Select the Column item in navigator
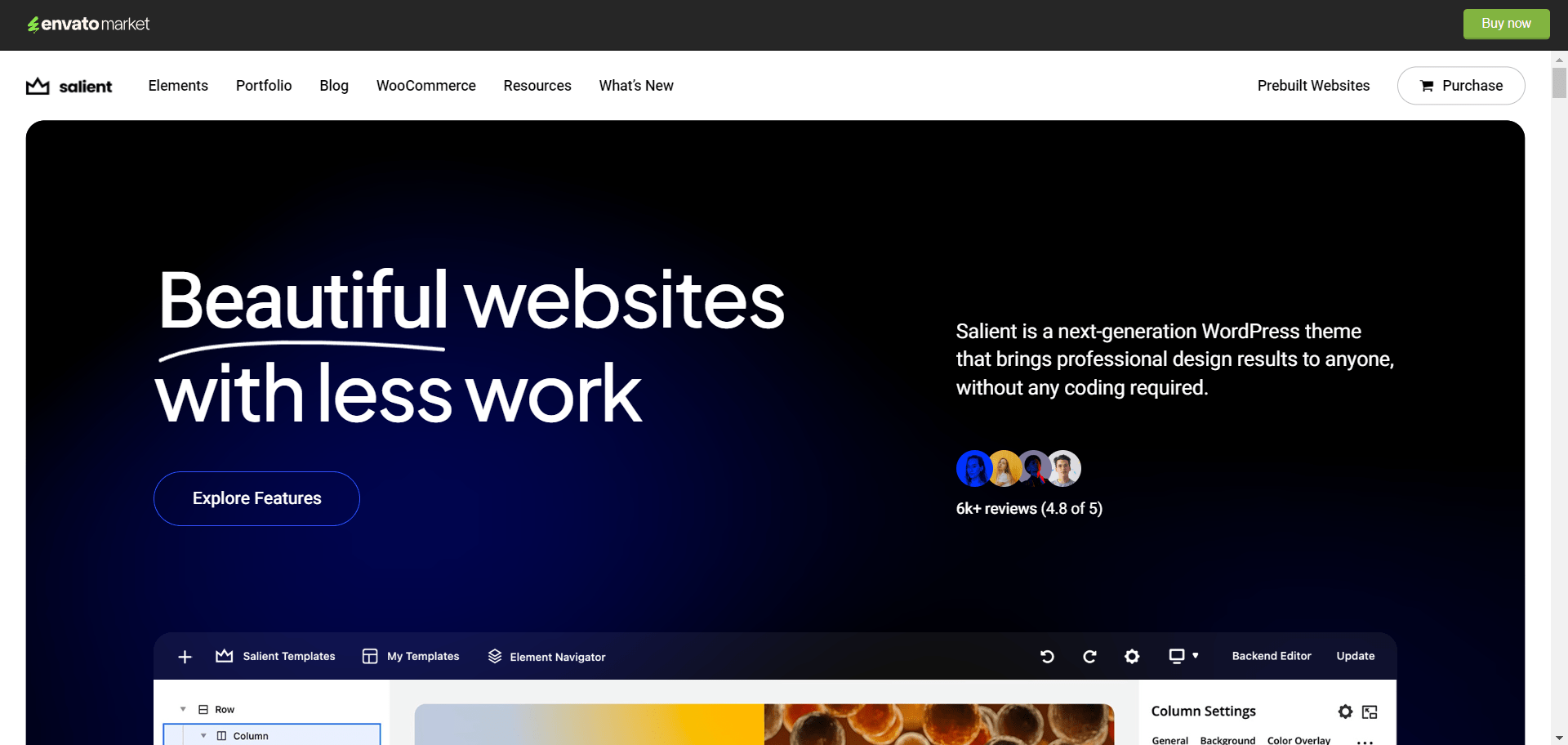1568x745 pixels. (251, 736)
